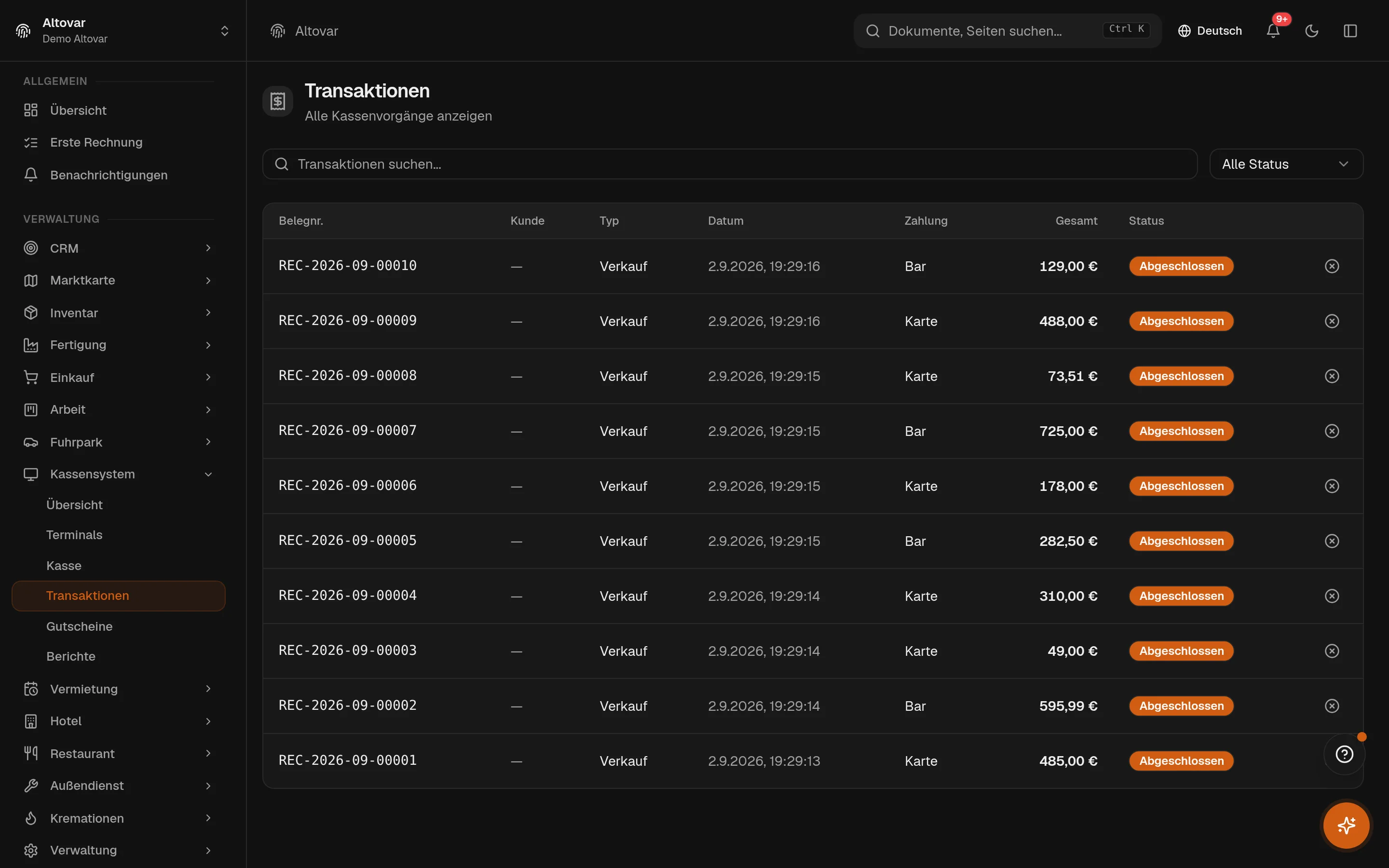1389x868 pixels.
Task: Expand the Außendienst chevron
Action: (x=208, y=786)
